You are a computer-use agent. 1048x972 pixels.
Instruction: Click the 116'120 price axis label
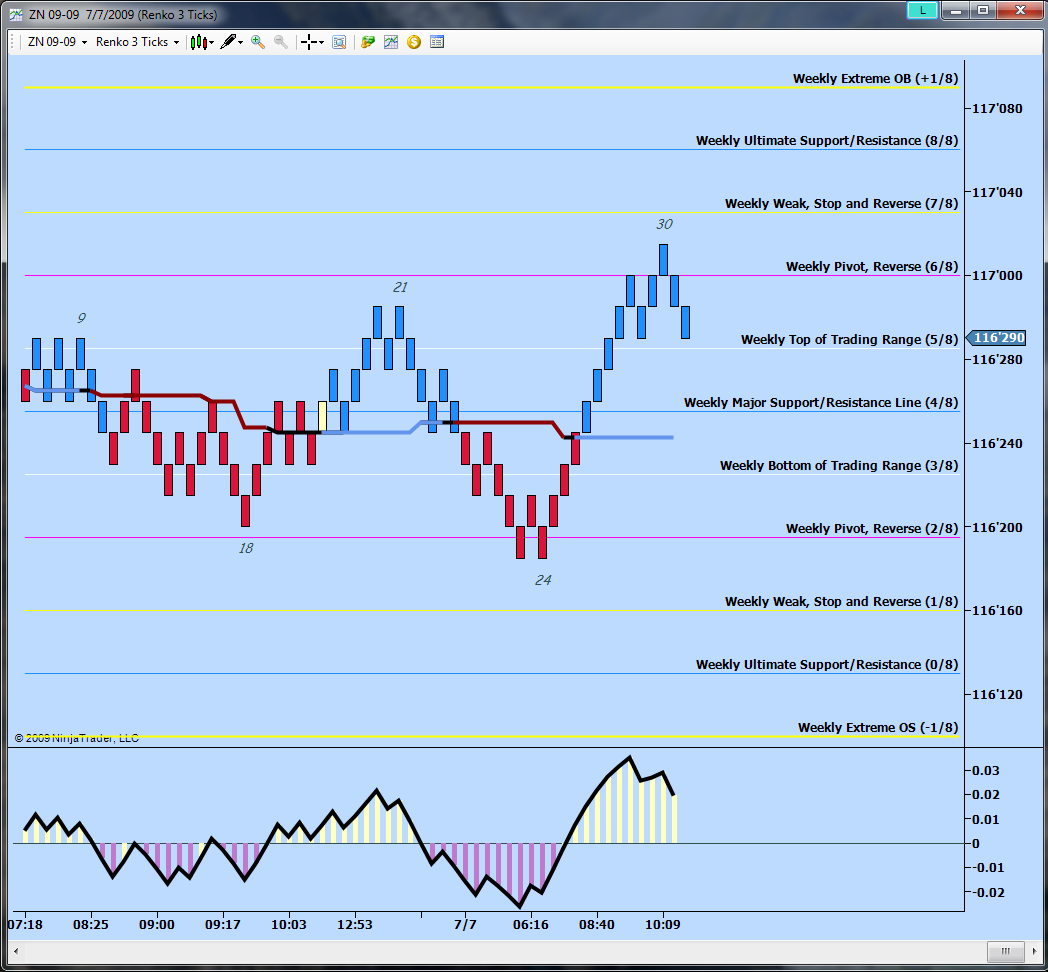click(997, 694)
